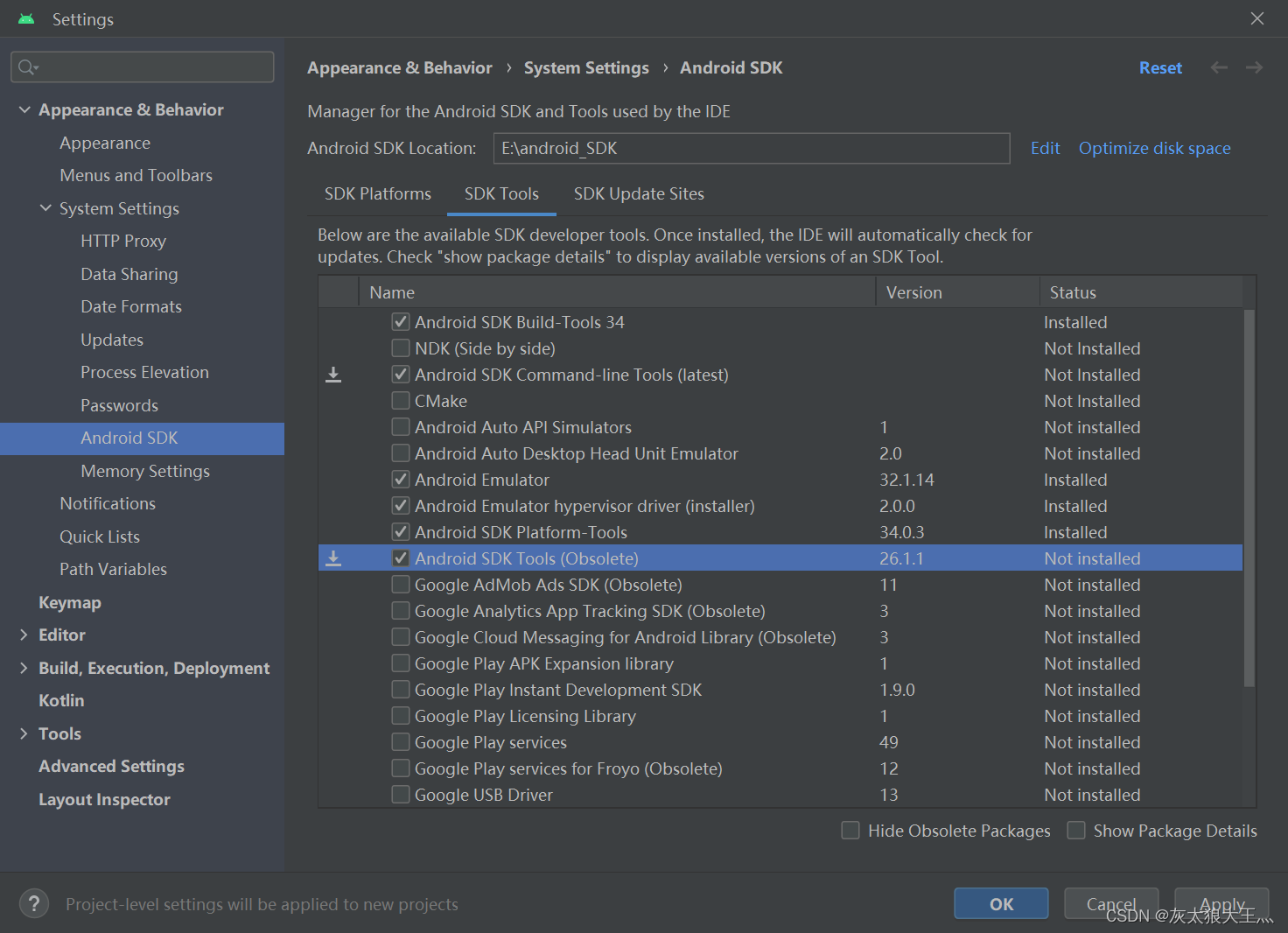Click the SDK tools table scrollbar

pyautogui.click(x=1249, y=497)
